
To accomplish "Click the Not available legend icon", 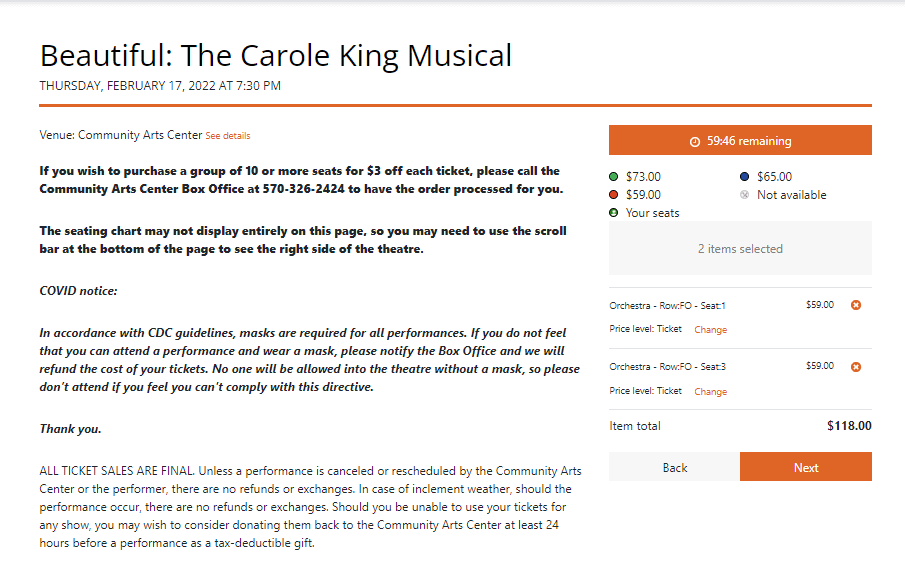I will (x=745, y=194).
